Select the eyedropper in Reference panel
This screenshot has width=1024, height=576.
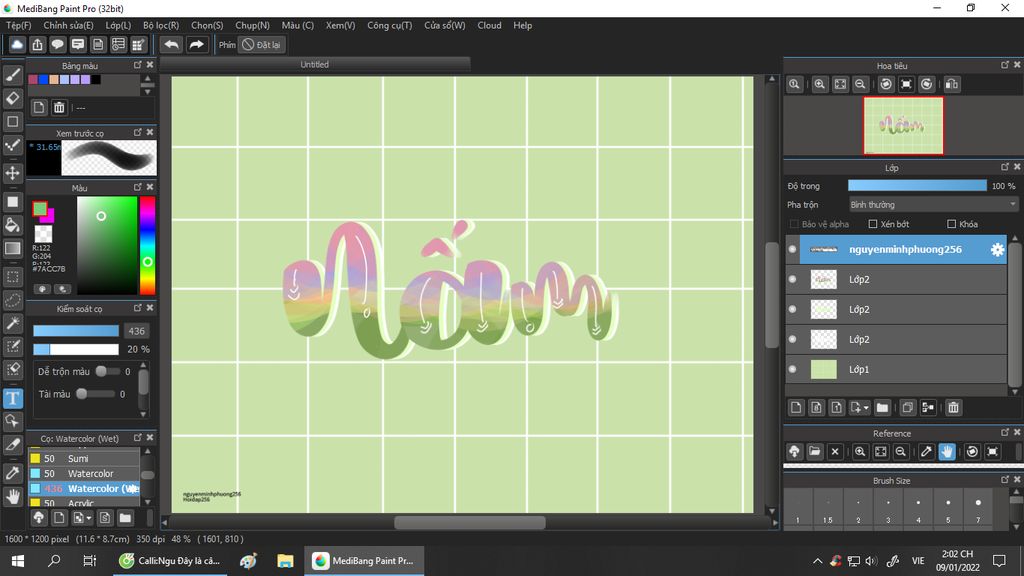(x=926, y=451)
